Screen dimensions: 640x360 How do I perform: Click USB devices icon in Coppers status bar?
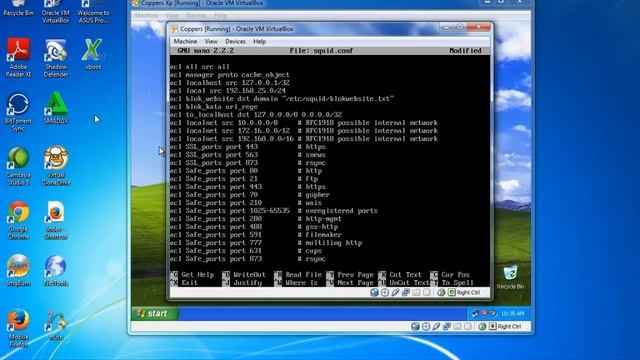coord(395,292)
